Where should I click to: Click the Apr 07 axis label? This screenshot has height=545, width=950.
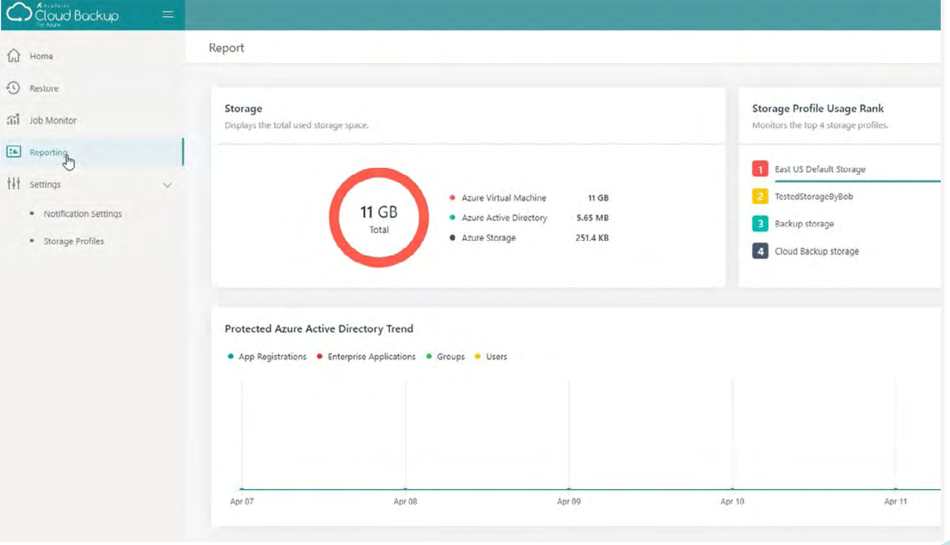pyautogui.click(x=242, y=501)
